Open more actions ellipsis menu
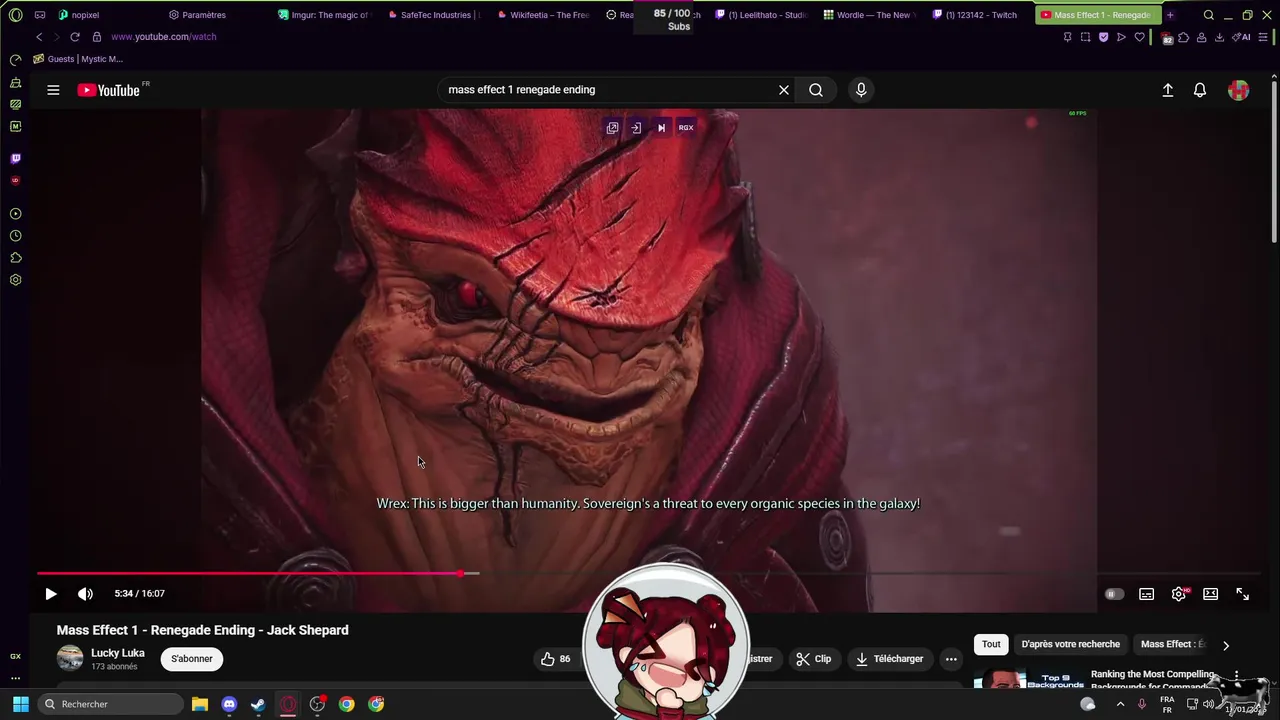The height and width of the screenshot is (720, 1280). click(951, 659)
